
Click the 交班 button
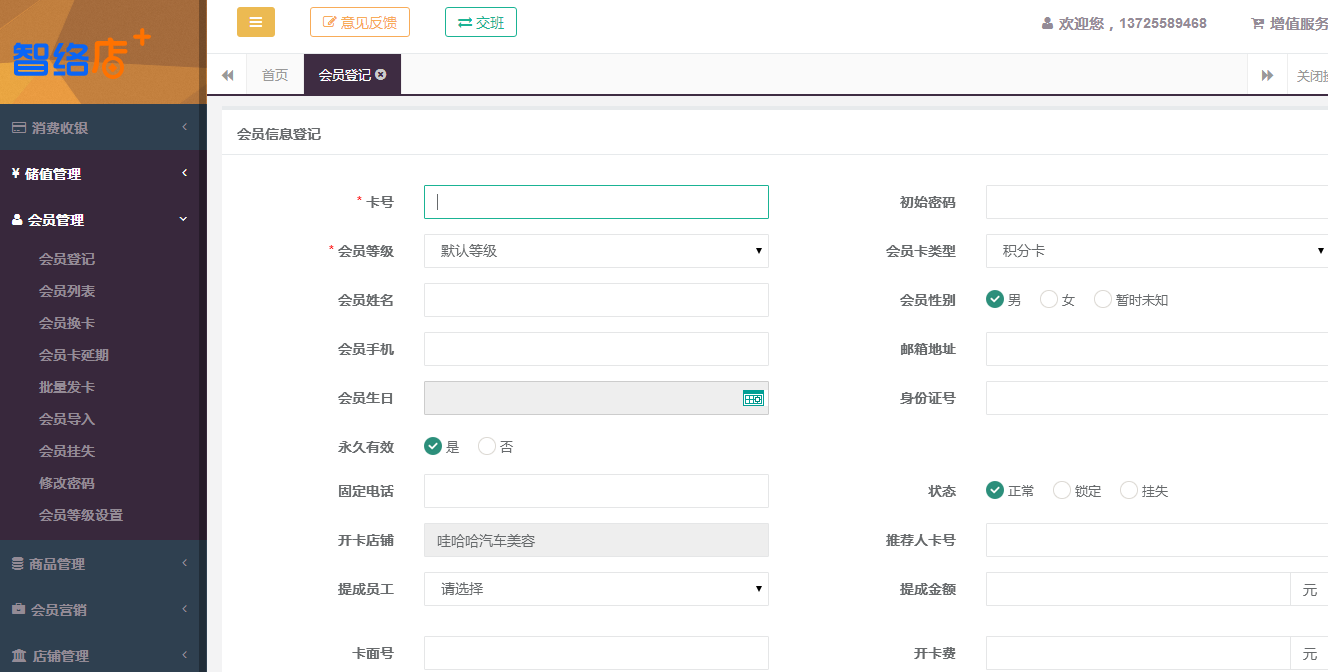click(x=480, y=22)
